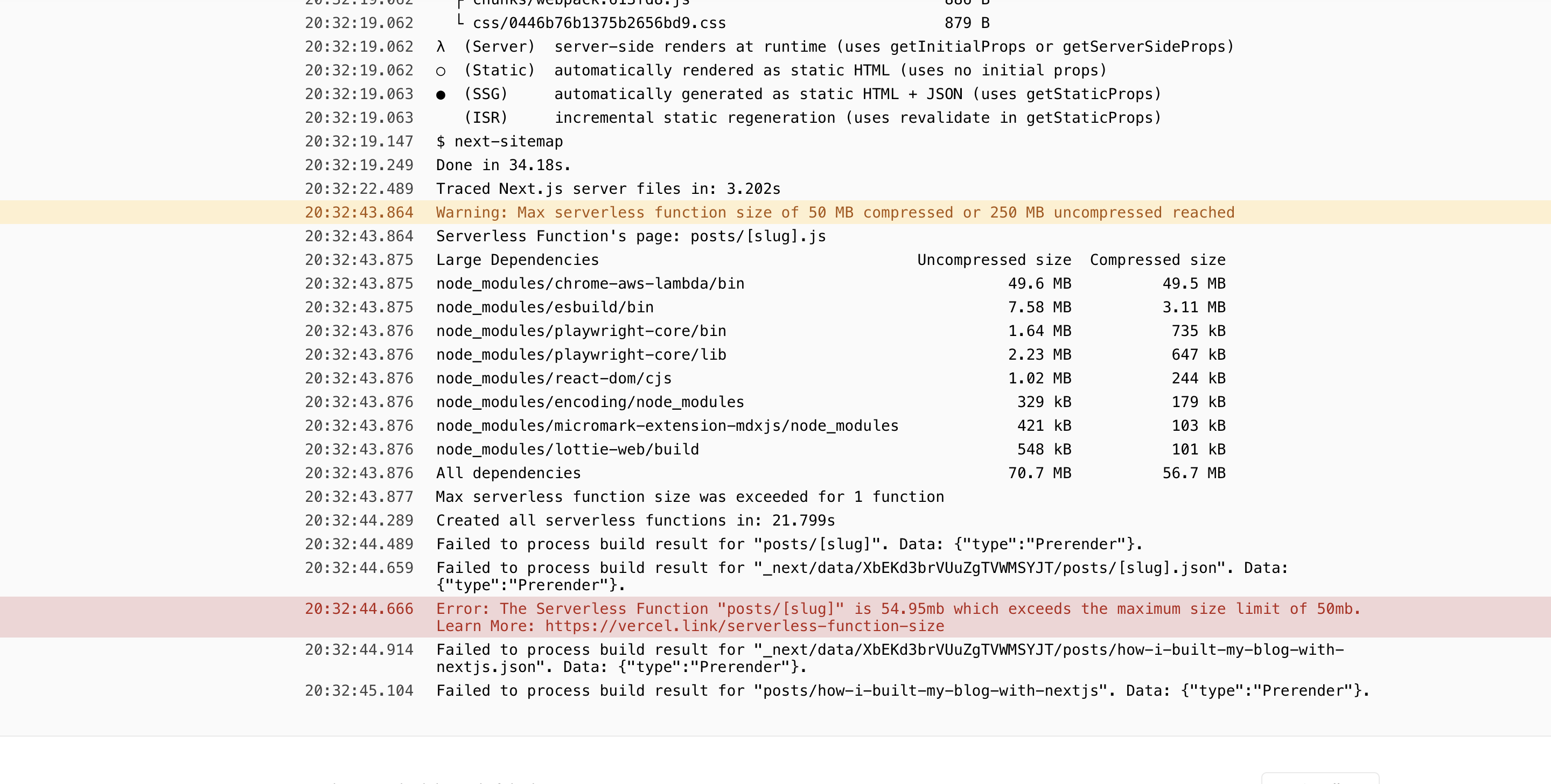Click the filled circle SSG symbol
This screenshot has width=1551, height=784.
pos(441,95)
